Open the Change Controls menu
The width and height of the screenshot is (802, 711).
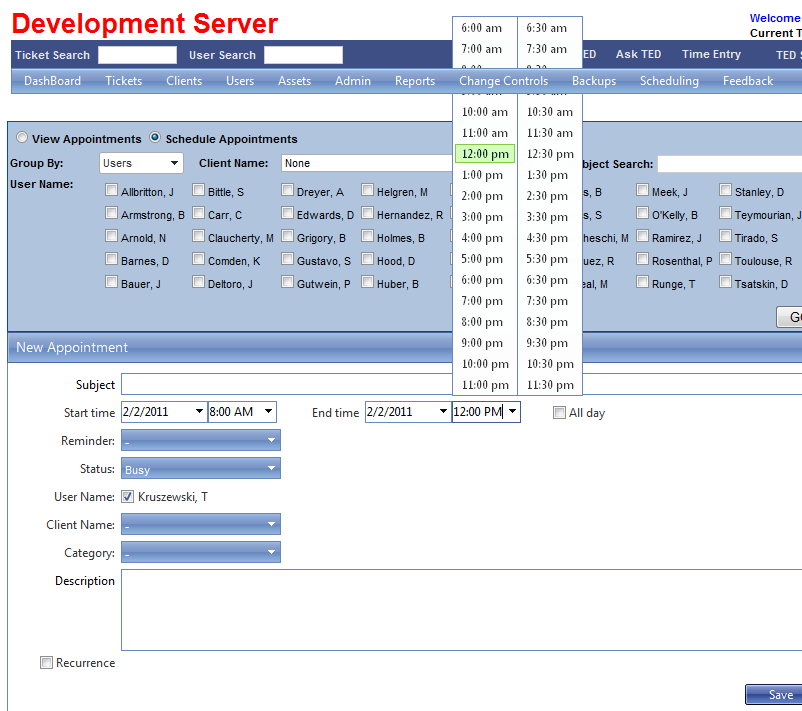point(503,81)
